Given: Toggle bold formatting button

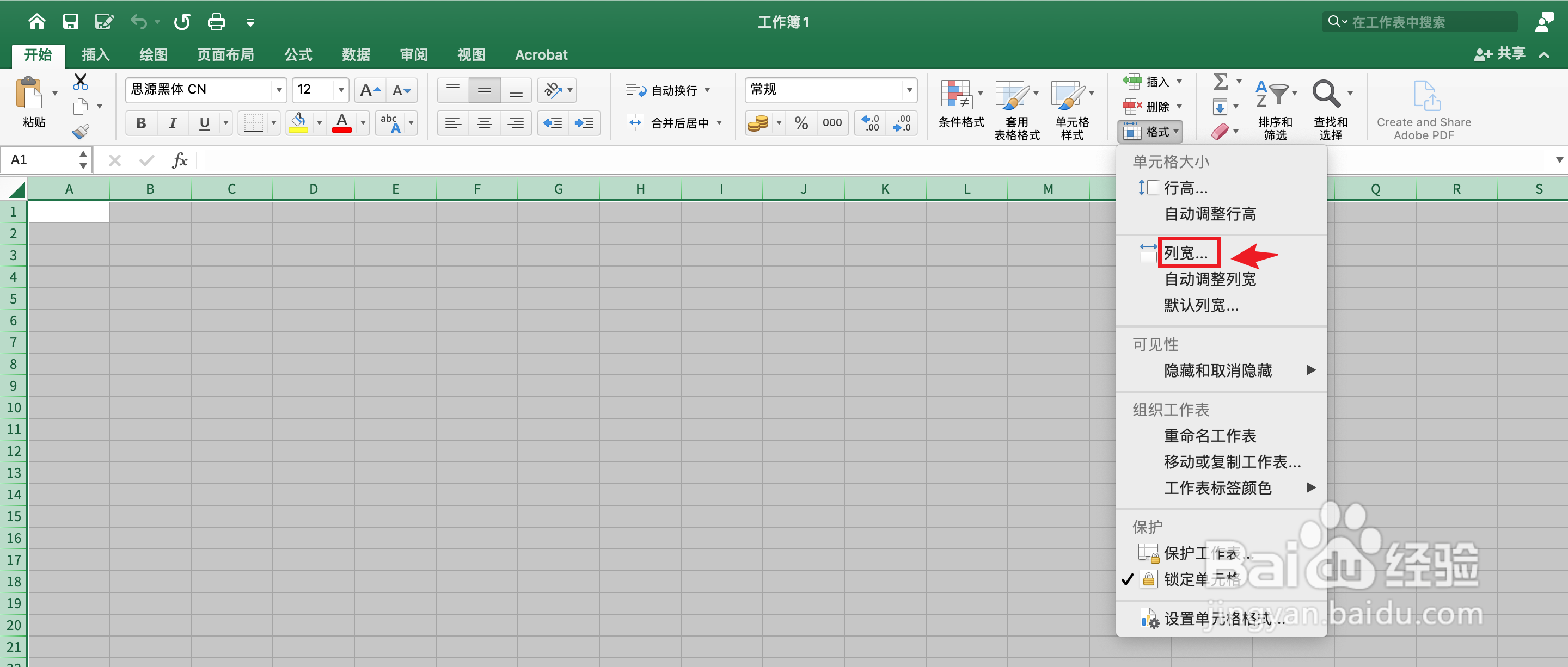Looking at the screenshot, I should pos(141,123).
